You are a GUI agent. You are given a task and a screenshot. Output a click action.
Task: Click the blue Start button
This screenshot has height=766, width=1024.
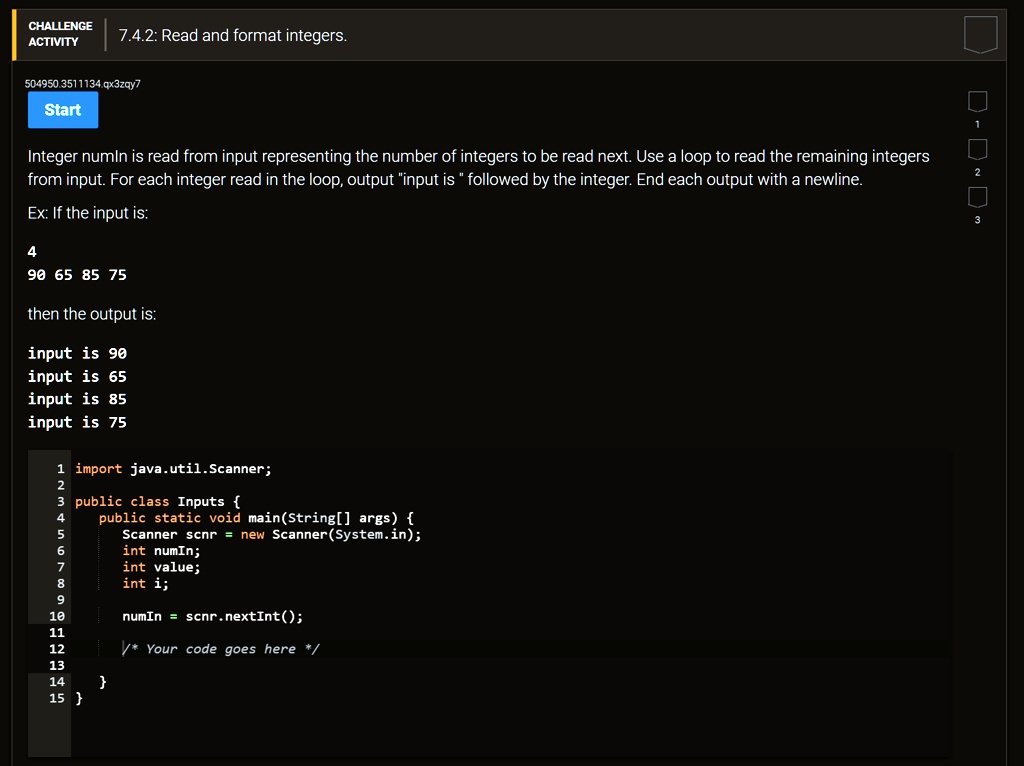click(63, 110)
